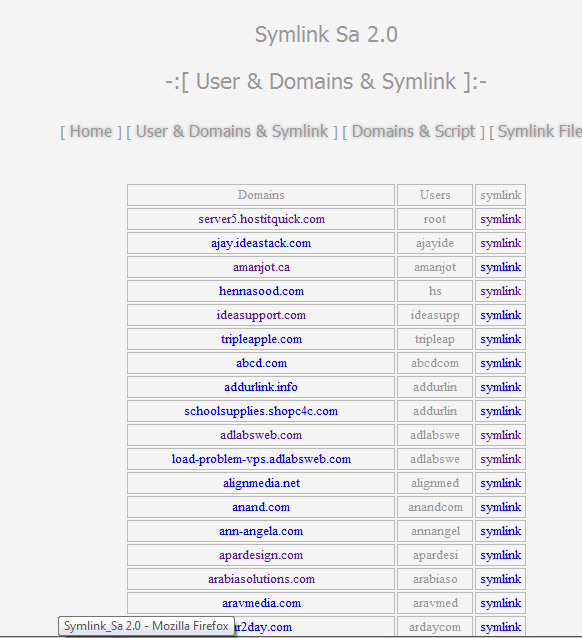Viewport: 582px width, 638px height.
Task: Open ajay.ideastack.com domain link
Action: (x=261, y=243)
